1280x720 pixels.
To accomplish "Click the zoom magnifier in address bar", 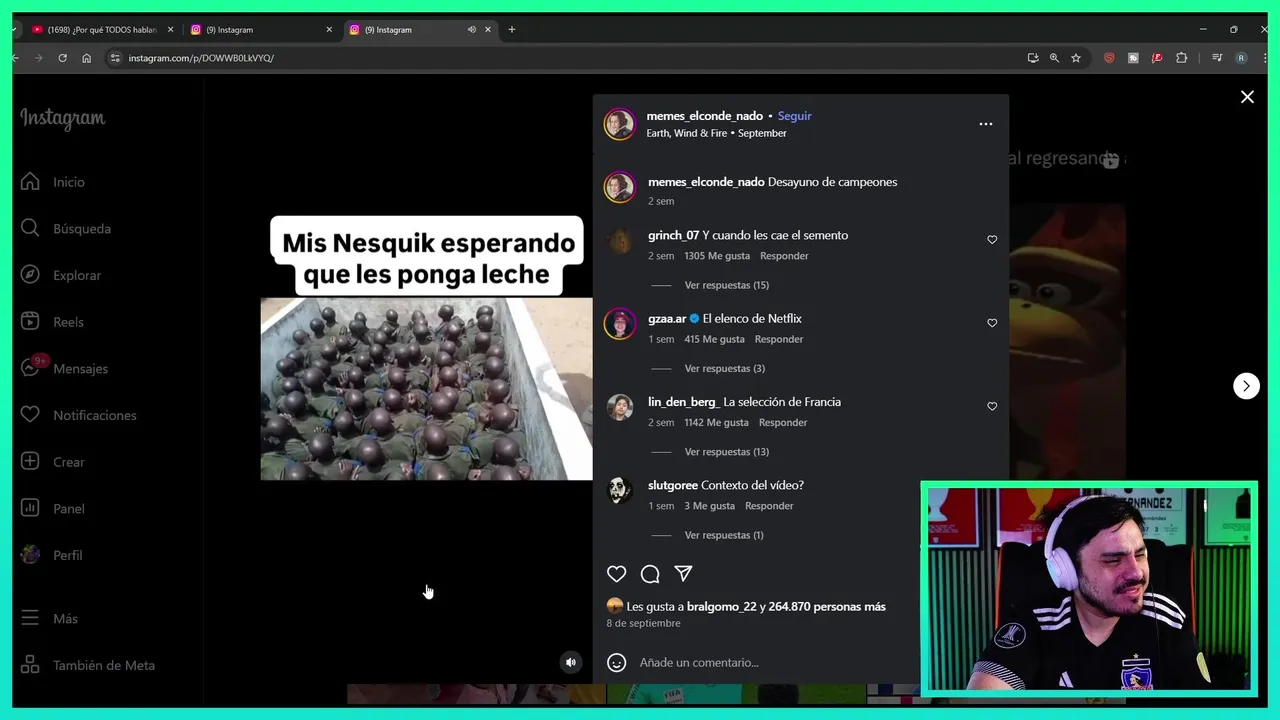I will tap(1054, 58).
